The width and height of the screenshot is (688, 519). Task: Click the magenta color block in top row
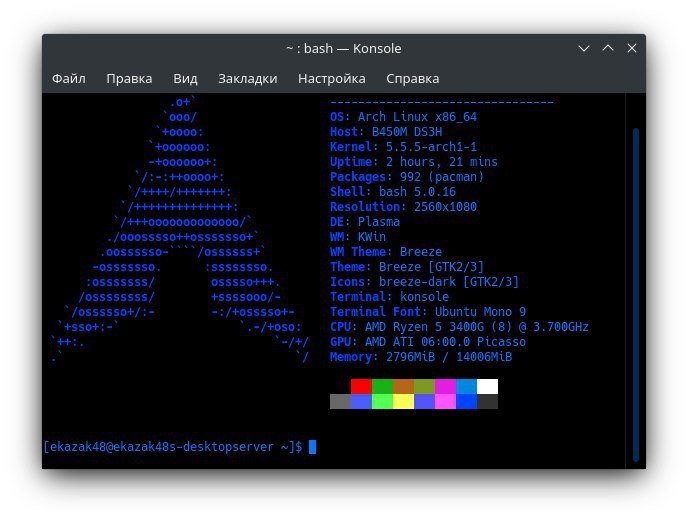445,387
